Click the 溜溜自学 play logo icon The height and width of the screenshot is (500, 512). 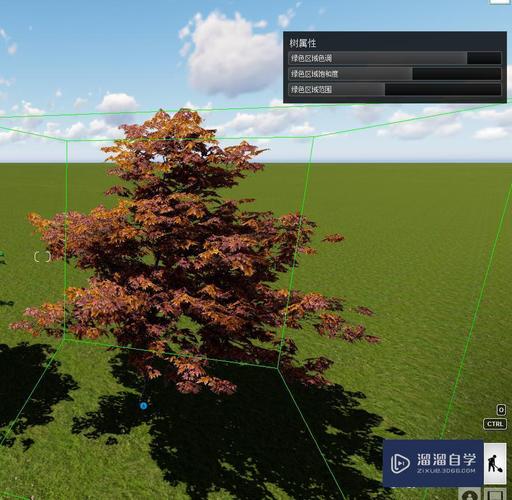tap(400, 463)
